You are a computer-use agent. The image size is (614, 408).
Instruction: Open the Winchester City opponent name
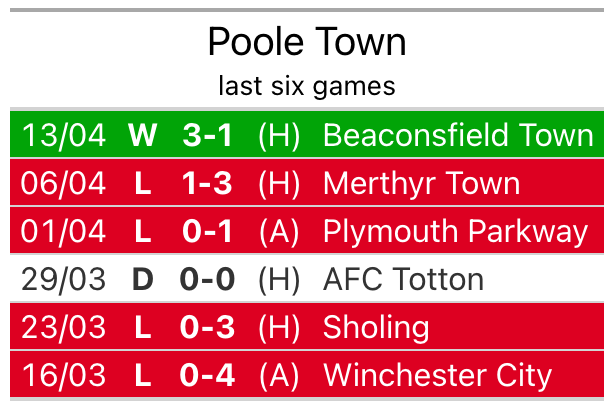[x=437, y=375]
